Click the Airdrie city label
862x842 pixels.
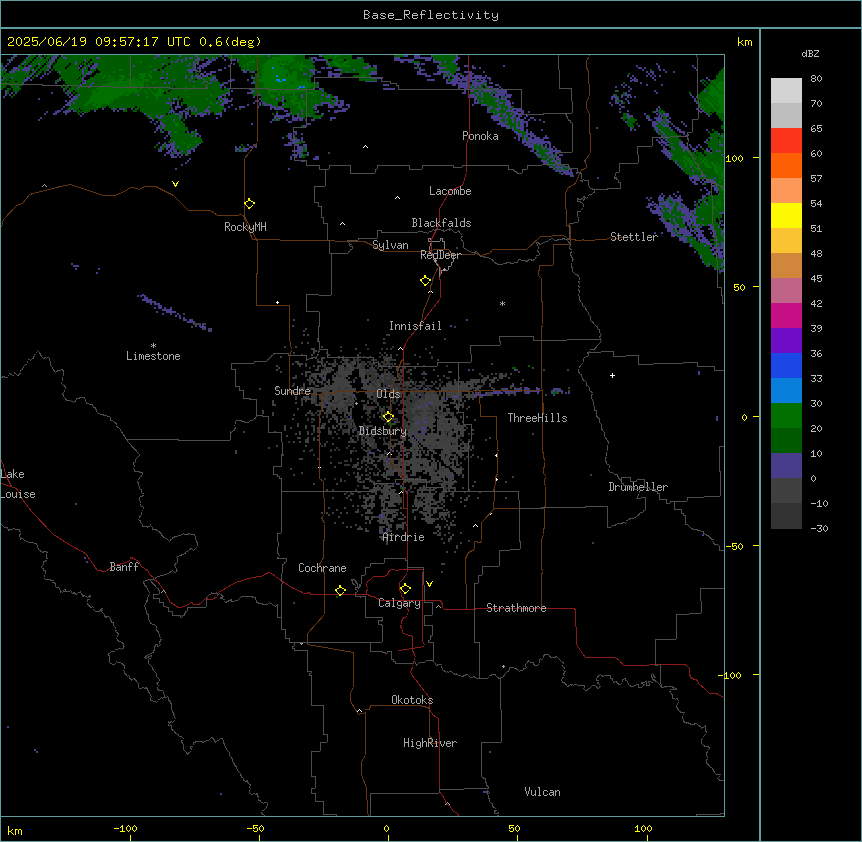404,537
